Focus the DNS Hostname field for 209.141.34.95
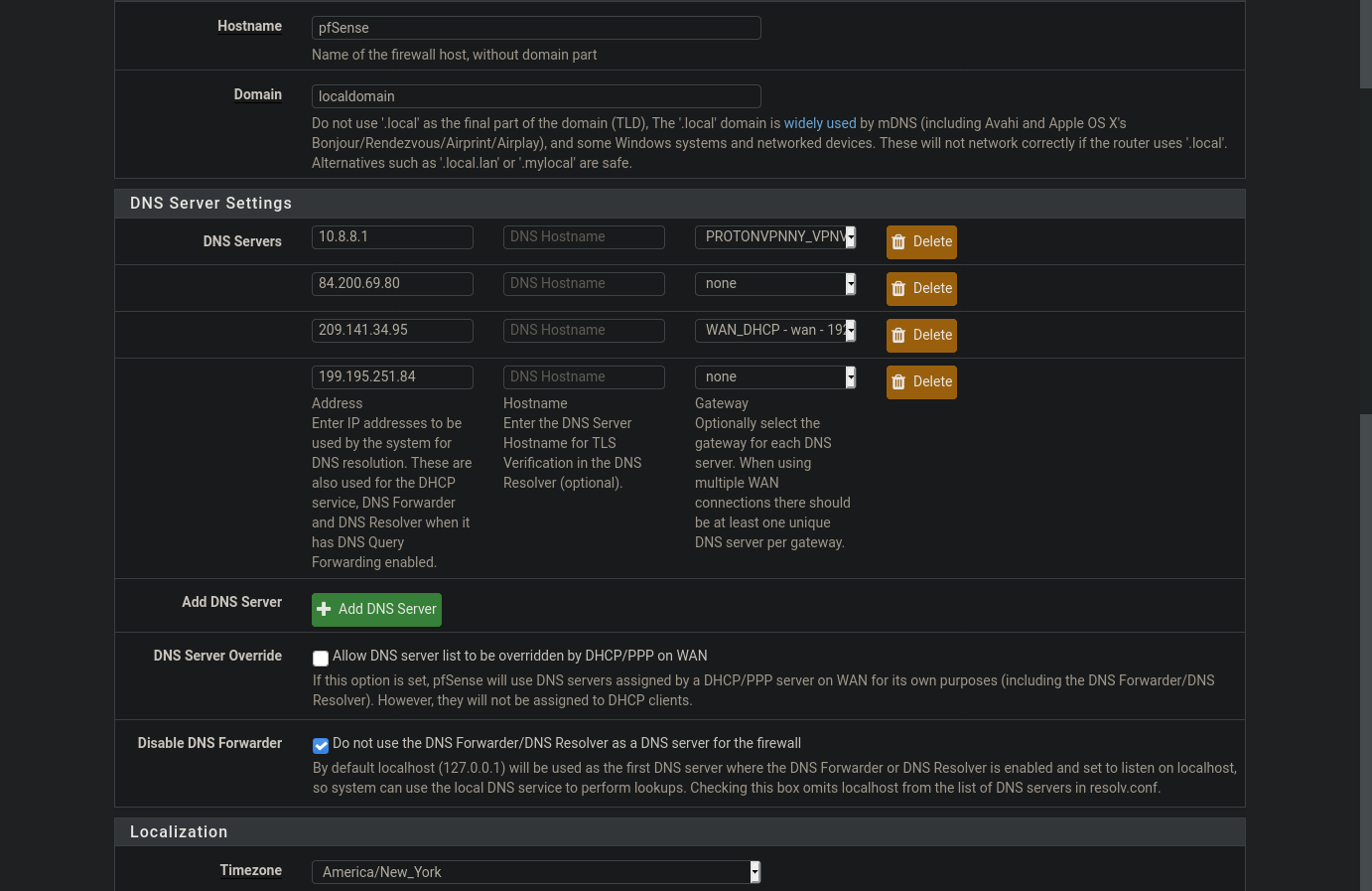1372x891 pixels. [584, 330]
